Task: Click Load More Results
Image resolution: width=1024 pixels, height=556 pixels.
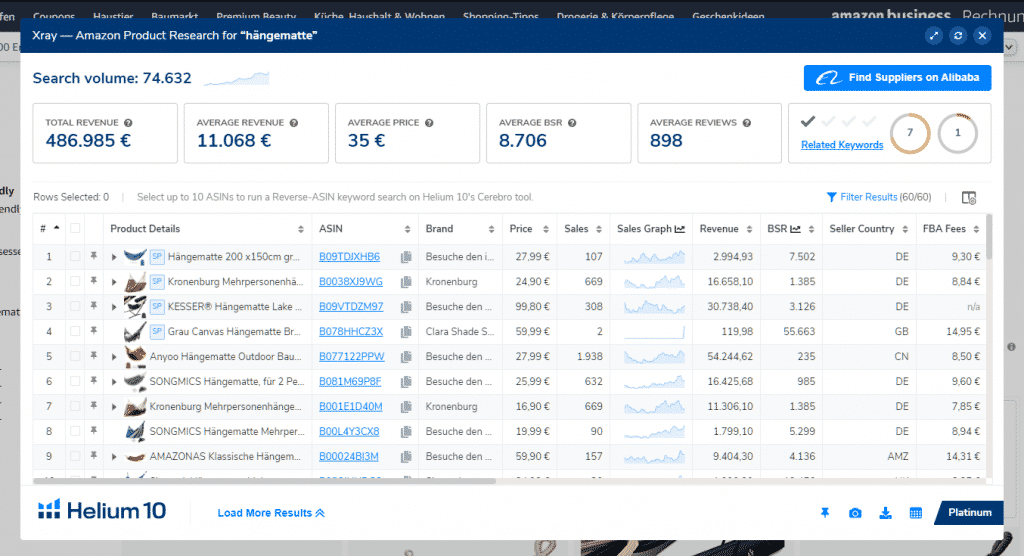Action: click(x=271, y=513)
